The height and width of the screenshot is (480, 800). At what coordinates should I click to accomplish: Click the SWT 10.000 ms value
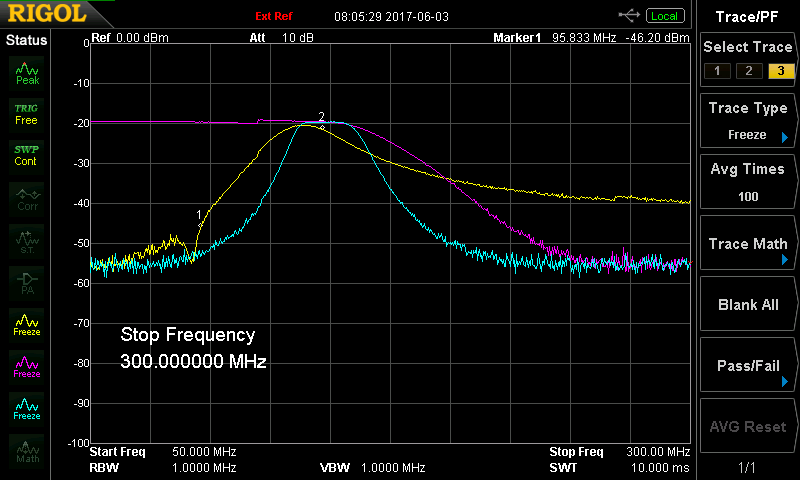coord(660,468)
